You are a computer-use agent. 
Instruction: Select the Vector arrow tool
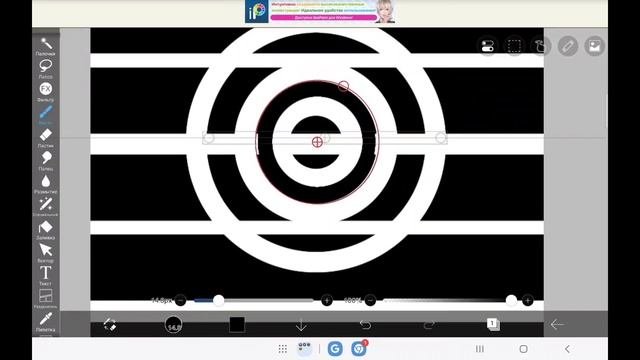coord(46,253)
